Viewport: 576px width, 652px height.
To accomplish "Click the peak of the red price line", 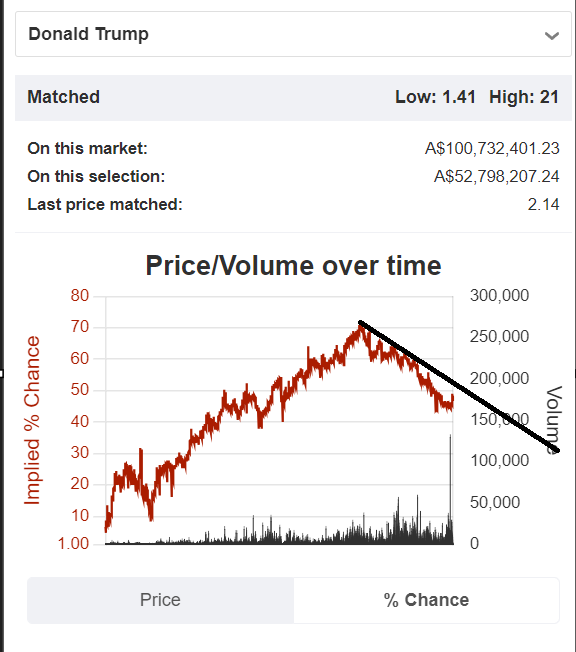I will tap(361, 326).
